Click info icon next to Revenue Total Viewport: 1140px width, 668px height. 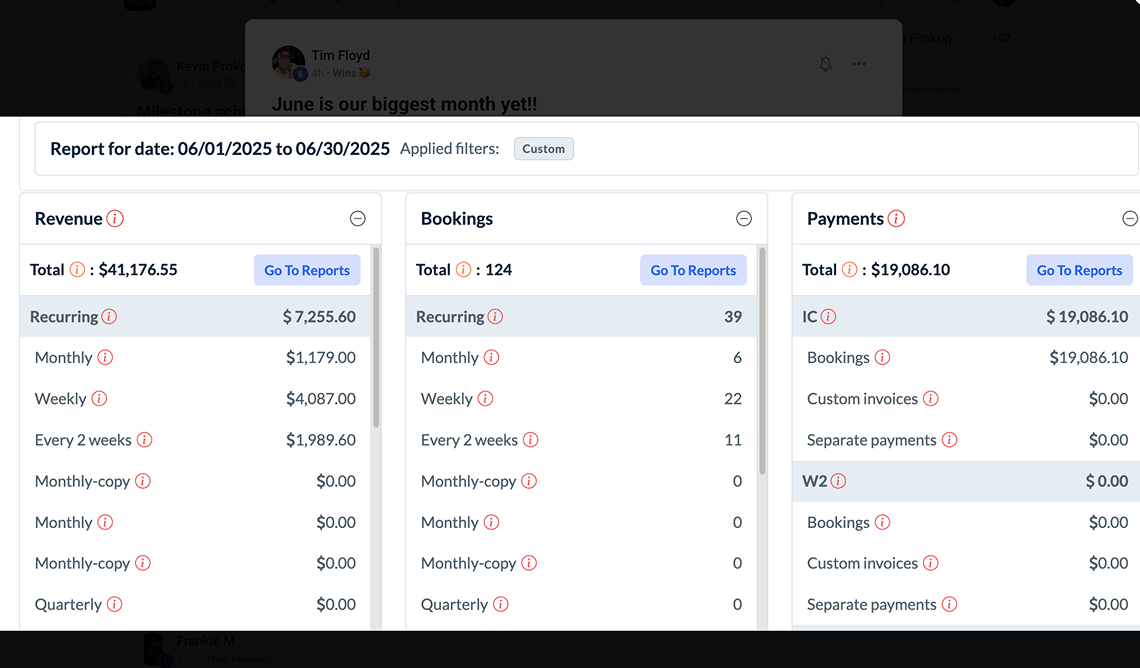pos(77,270)
